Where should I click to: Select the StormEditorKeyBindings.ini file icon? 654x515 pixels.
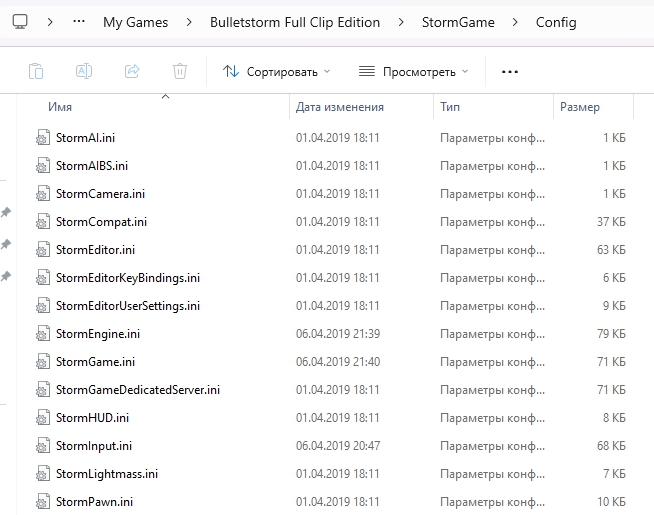(43, 277)
